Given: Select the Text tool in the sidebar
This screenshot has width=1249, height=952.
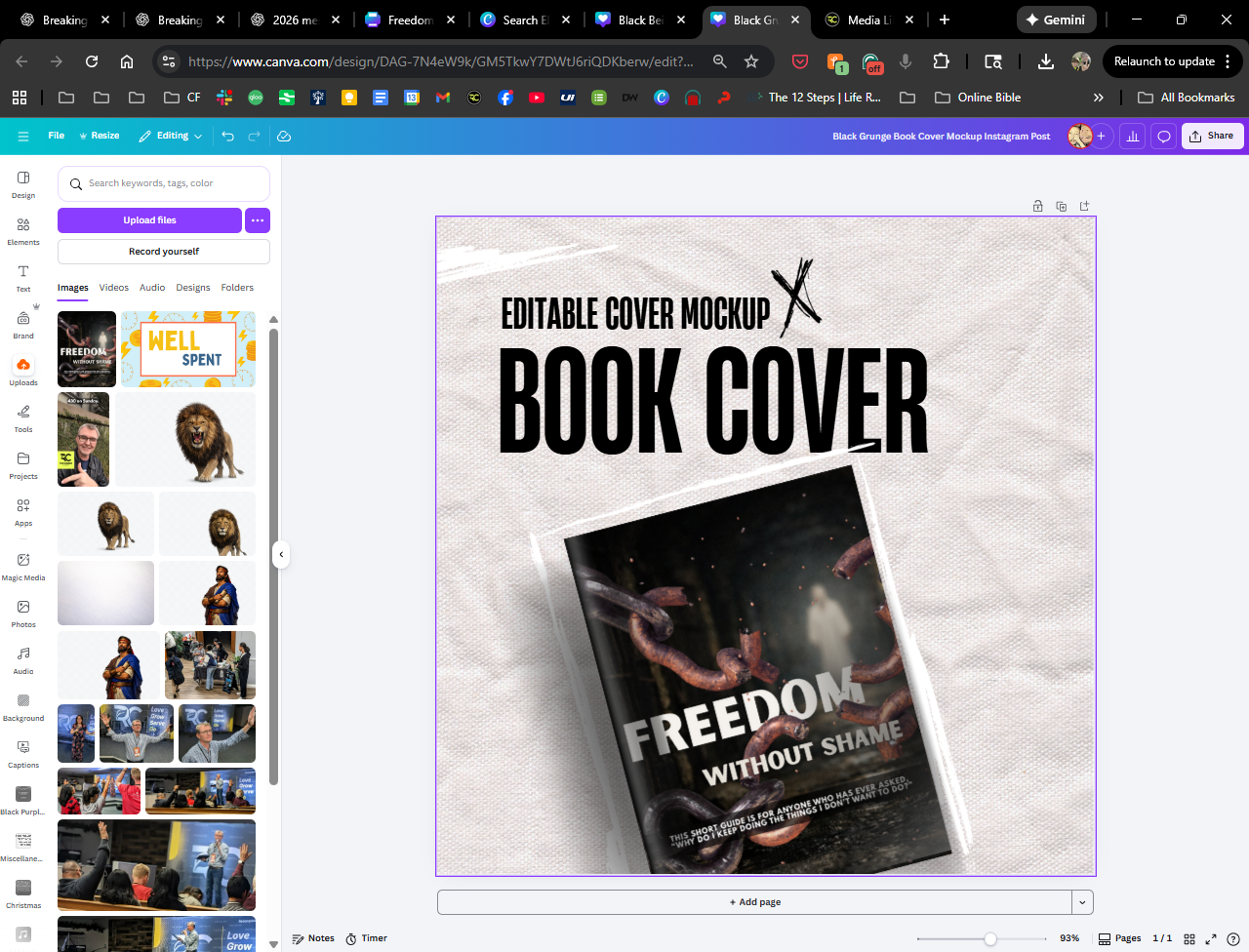Looking at the screenshot, I should 23,277.
